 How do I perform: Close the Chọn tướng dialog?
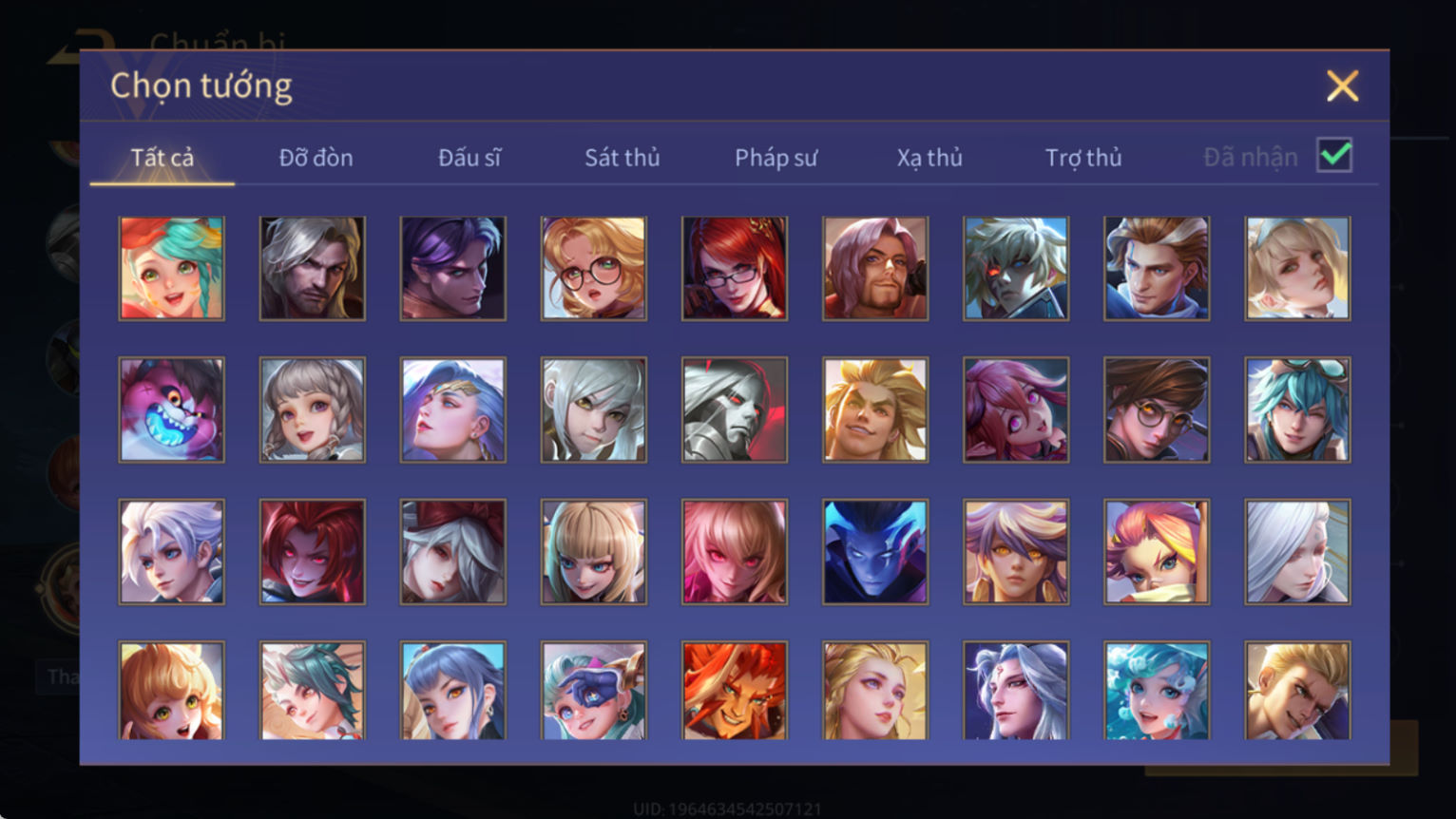pyautogui.click(x=1343, y=86)
